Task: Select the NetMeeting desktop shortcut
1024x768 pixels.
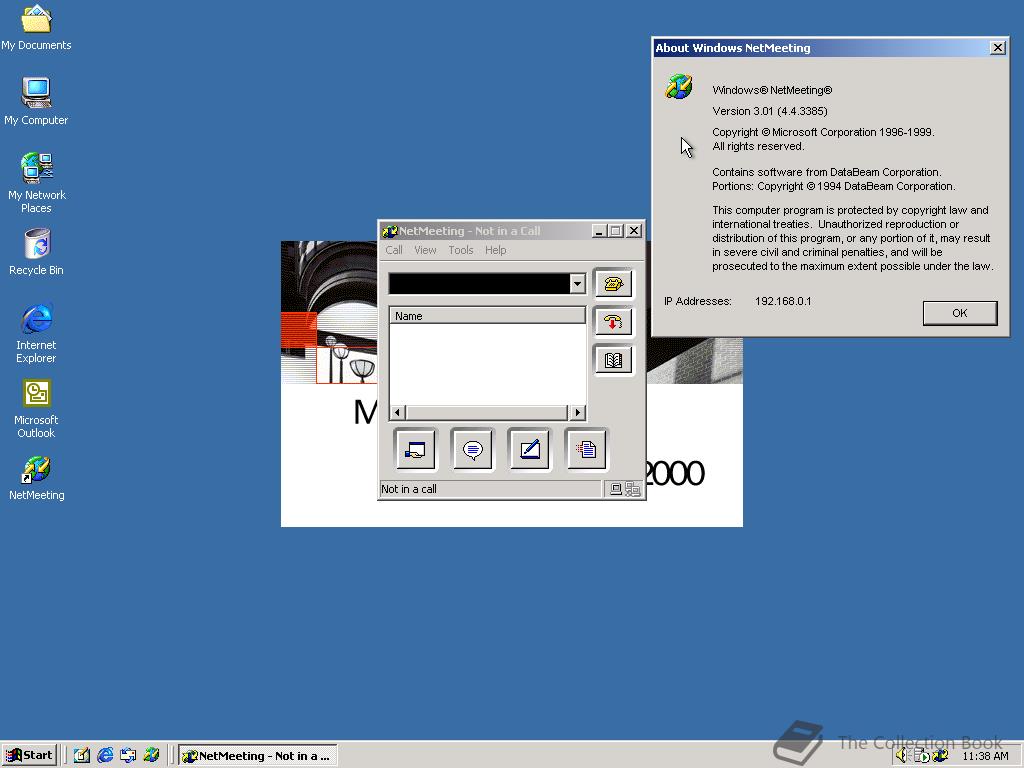Action: point(36,478)
